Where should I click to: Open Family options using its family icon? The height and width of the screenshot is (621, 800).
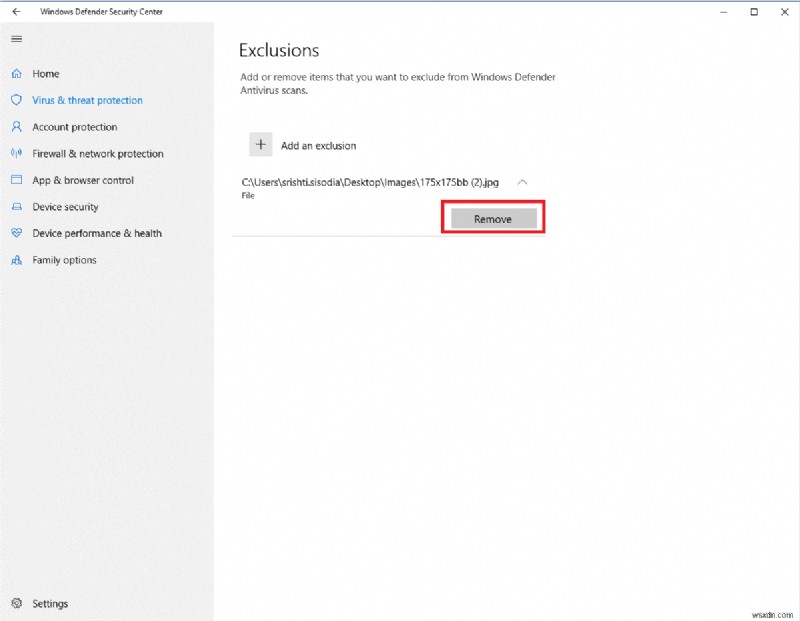tap(16, 260)
